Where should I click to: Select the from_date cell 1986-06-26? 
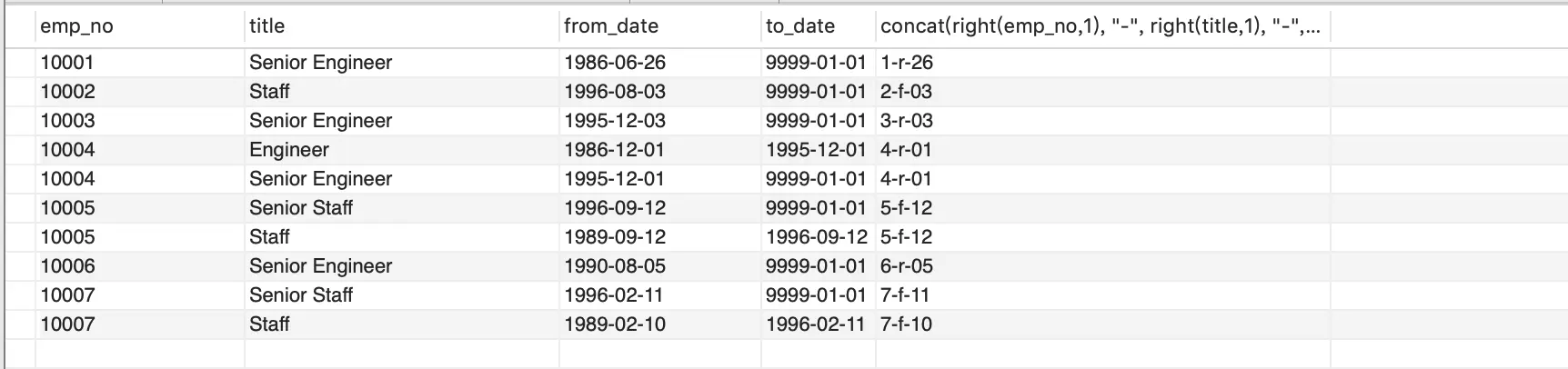click(x=615, y=63)
